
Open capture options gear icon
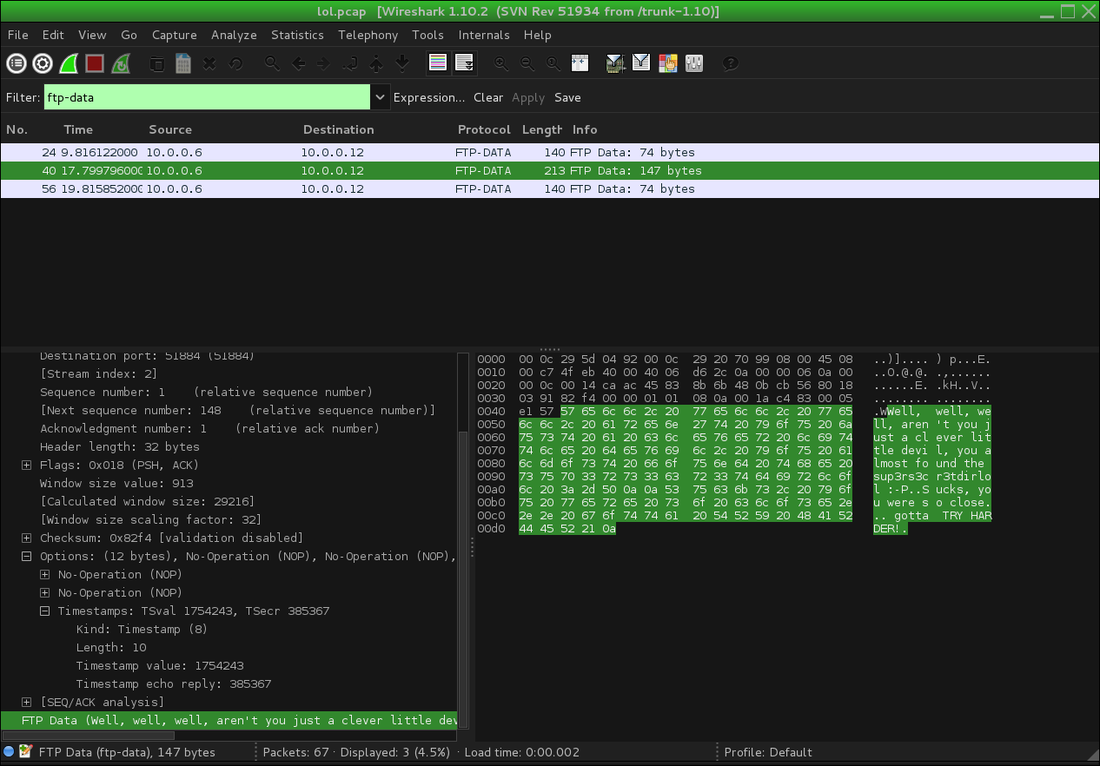pos(42,64)
